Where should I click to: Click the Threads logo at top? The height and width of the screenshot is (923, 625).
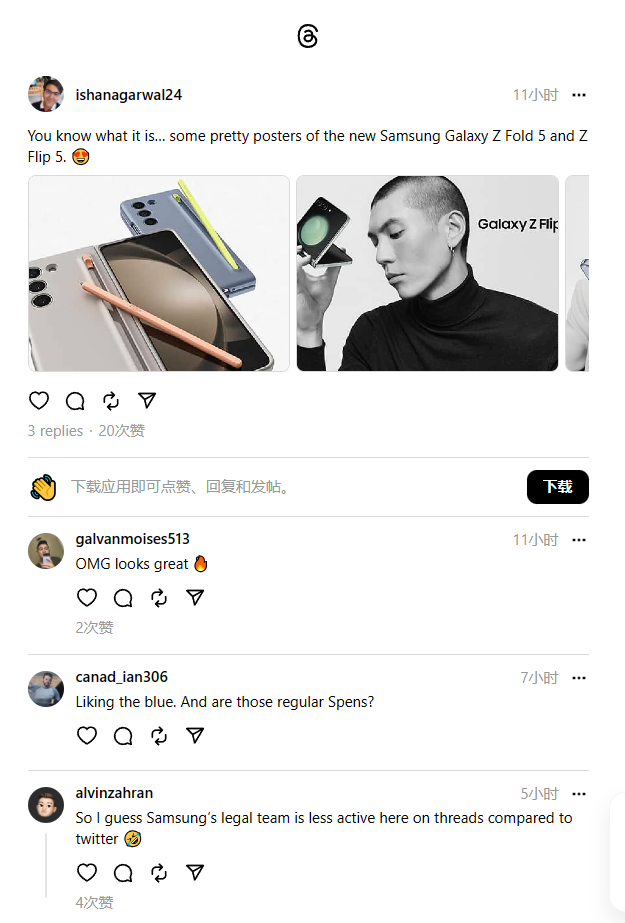308,36
